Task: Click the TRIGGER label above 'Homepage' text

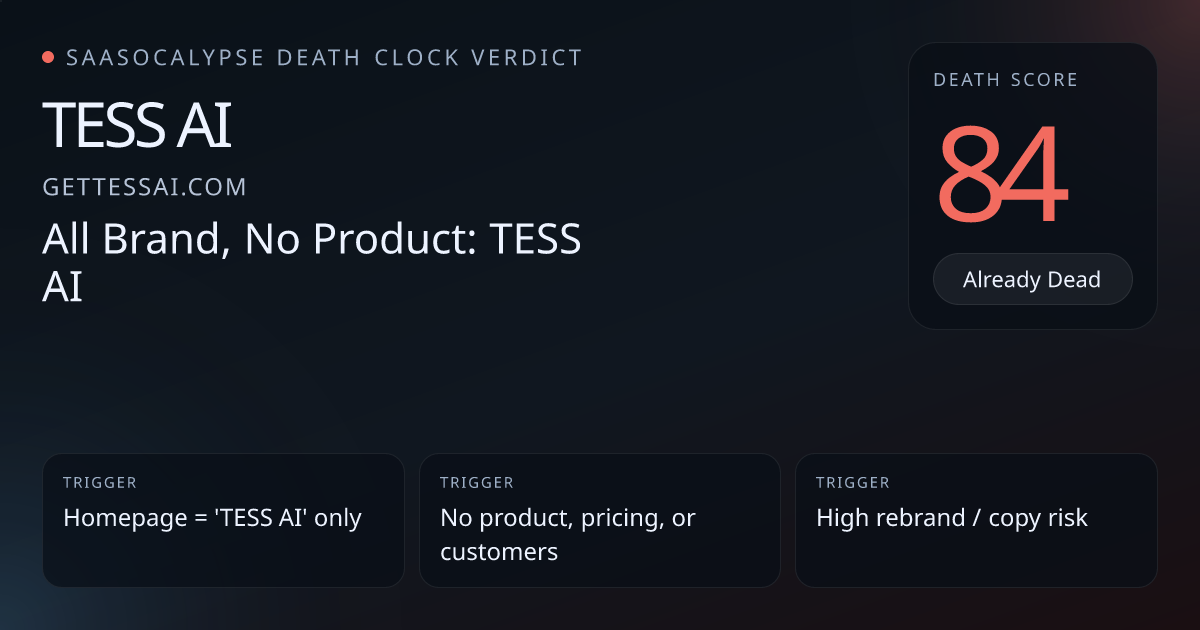Action: (100, 483)
